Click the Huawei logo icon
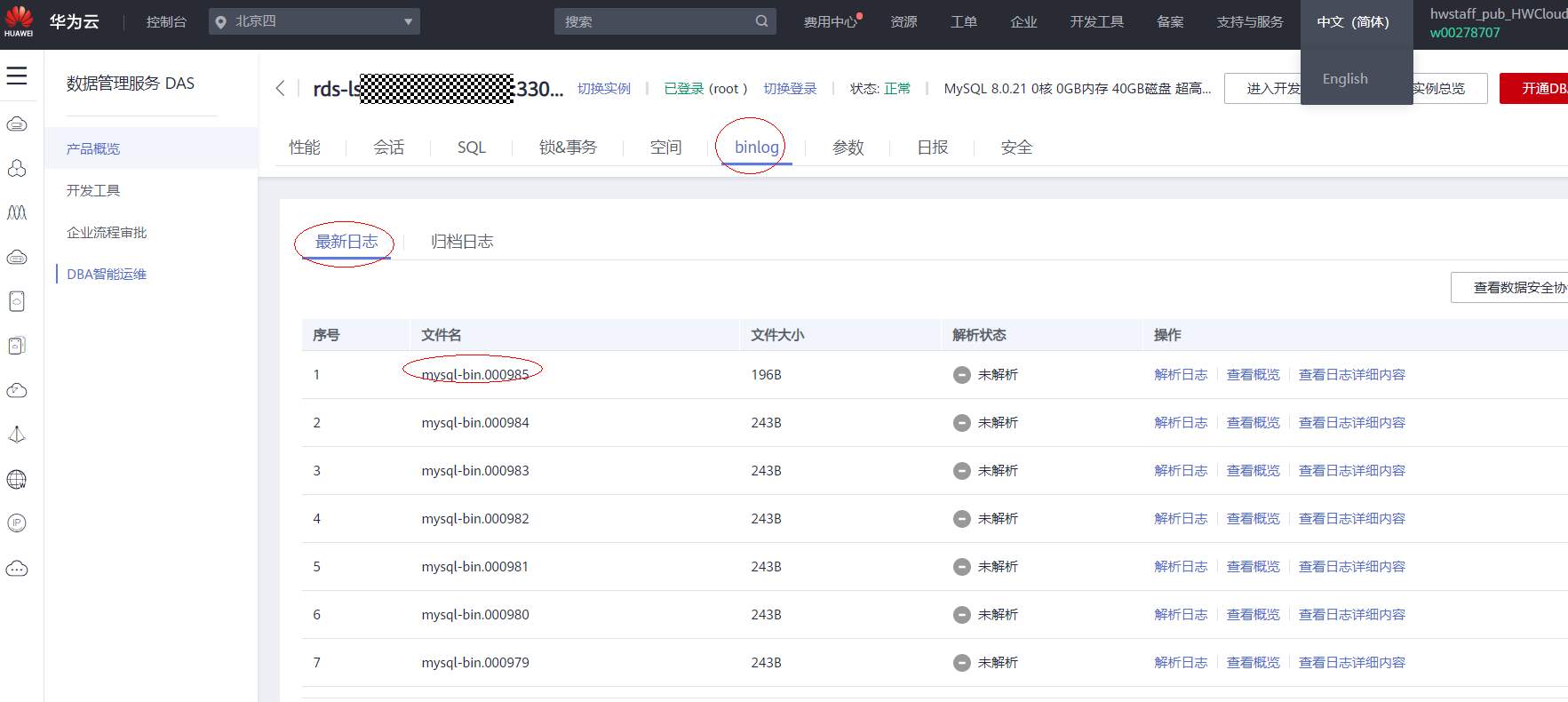The width and height of the screenshot is (1568, 702). click(x=19, y=20)
